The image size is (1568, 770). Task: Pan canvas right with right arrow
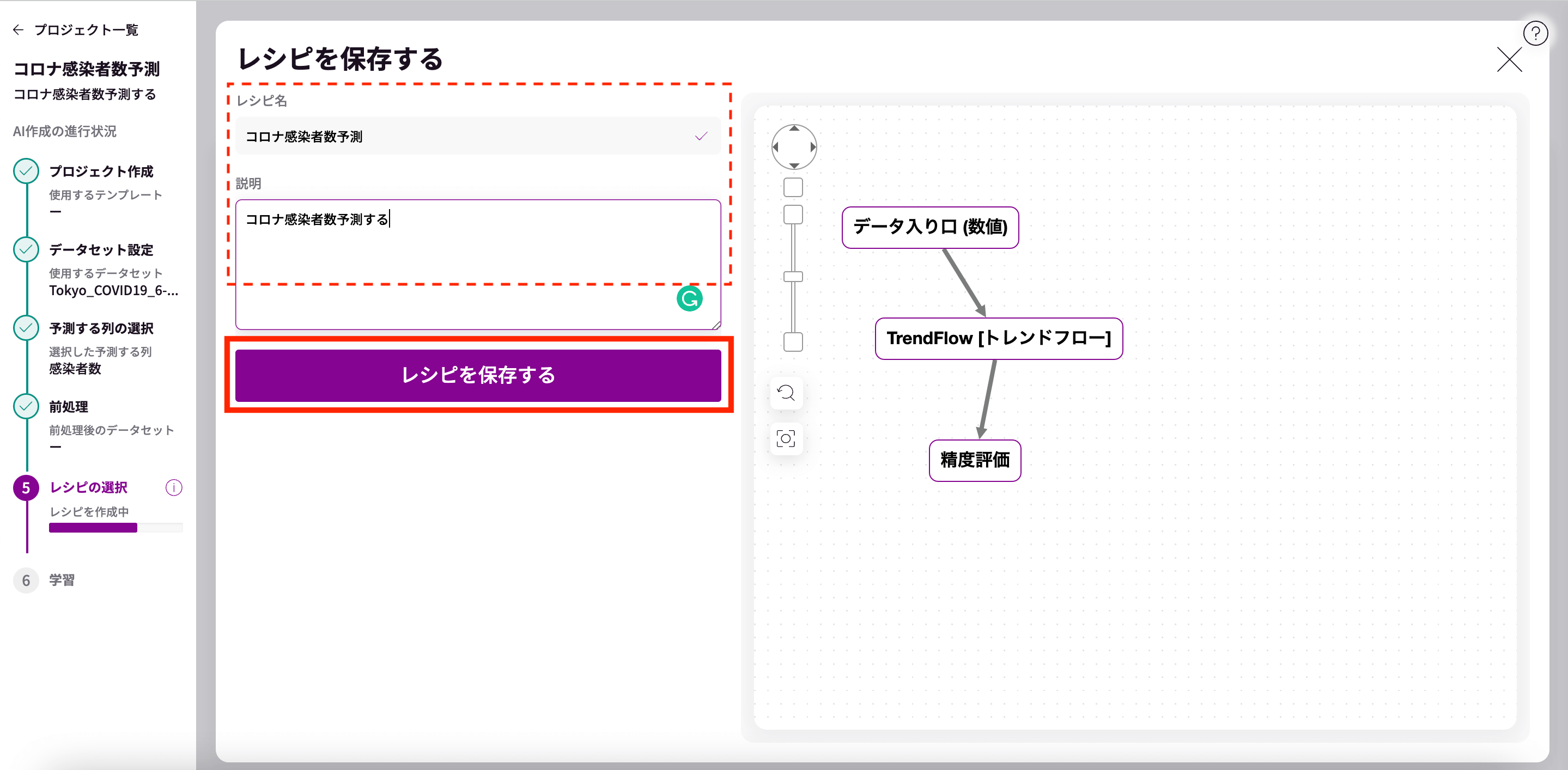click(813, 146)
